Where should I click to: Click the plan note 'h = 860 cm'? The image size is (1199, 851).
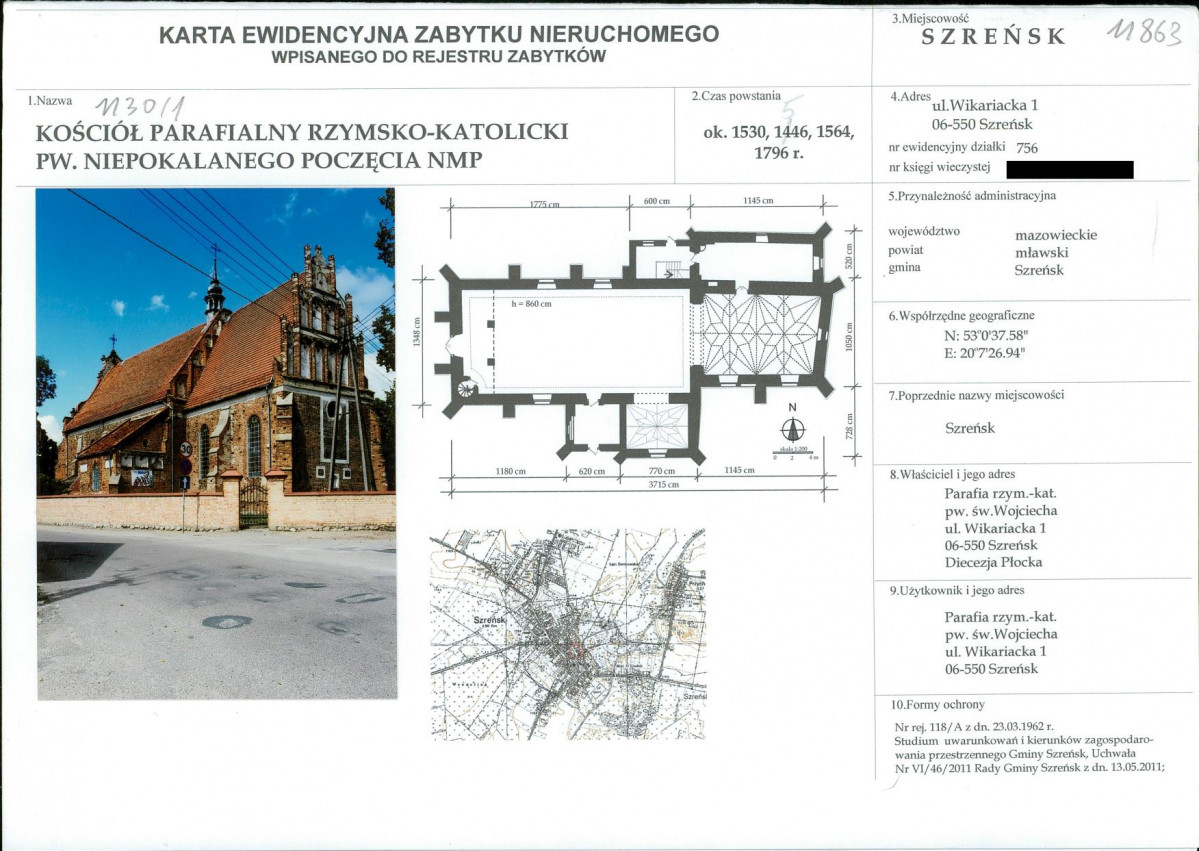531,304
